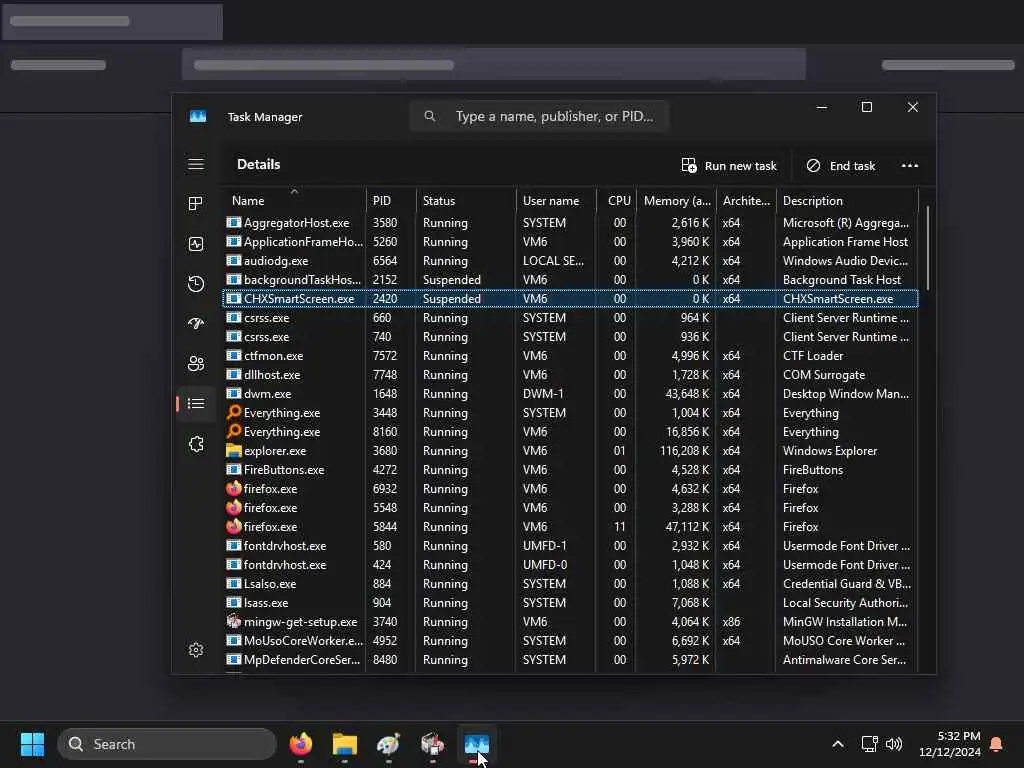Screen dimensions: 1024x768
Task: Click the Everything.exe icon for PID 3448
Action: [x=234, y=412]
